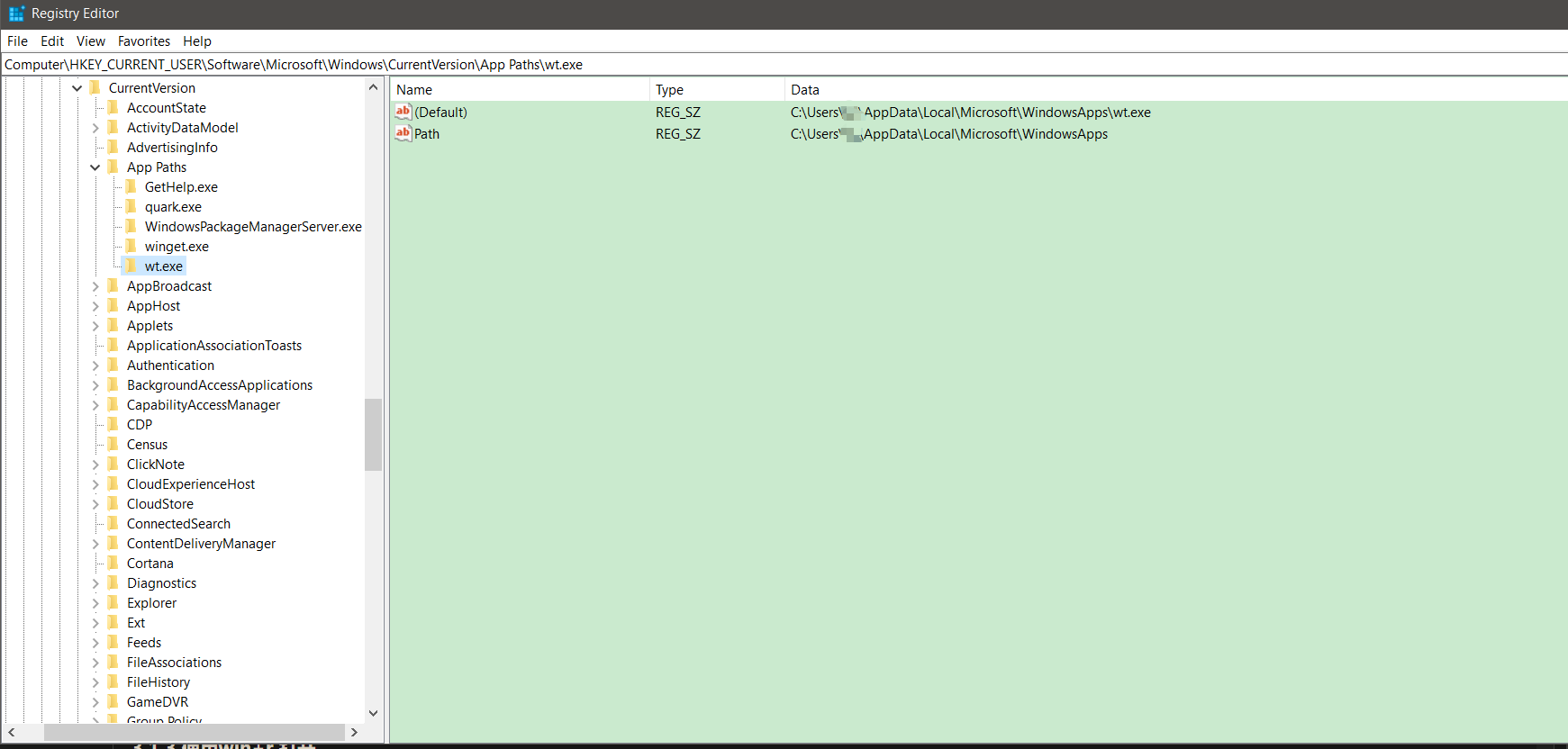The image size is (1568, 749).
Task: Click the folder icon of CurrentVersion key
Action: (95, 87)
